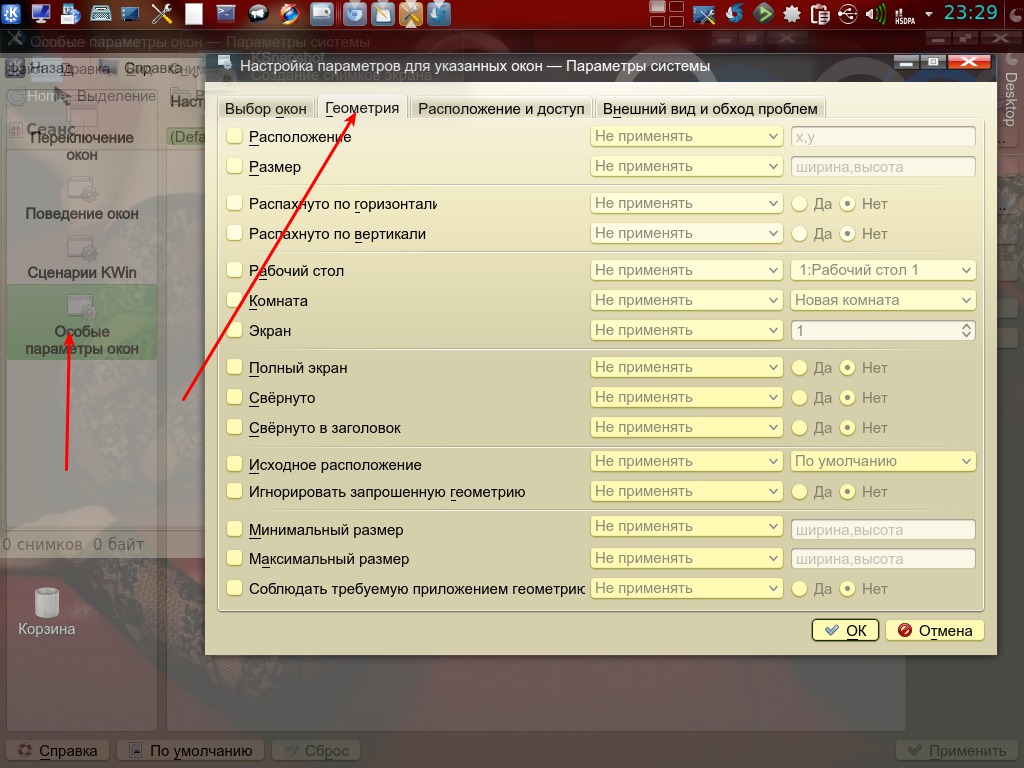Image resolution: width=1024 pixels, height=768 pixels.
Task: Enable the Размер checkbox
Action: click(234, 167)
